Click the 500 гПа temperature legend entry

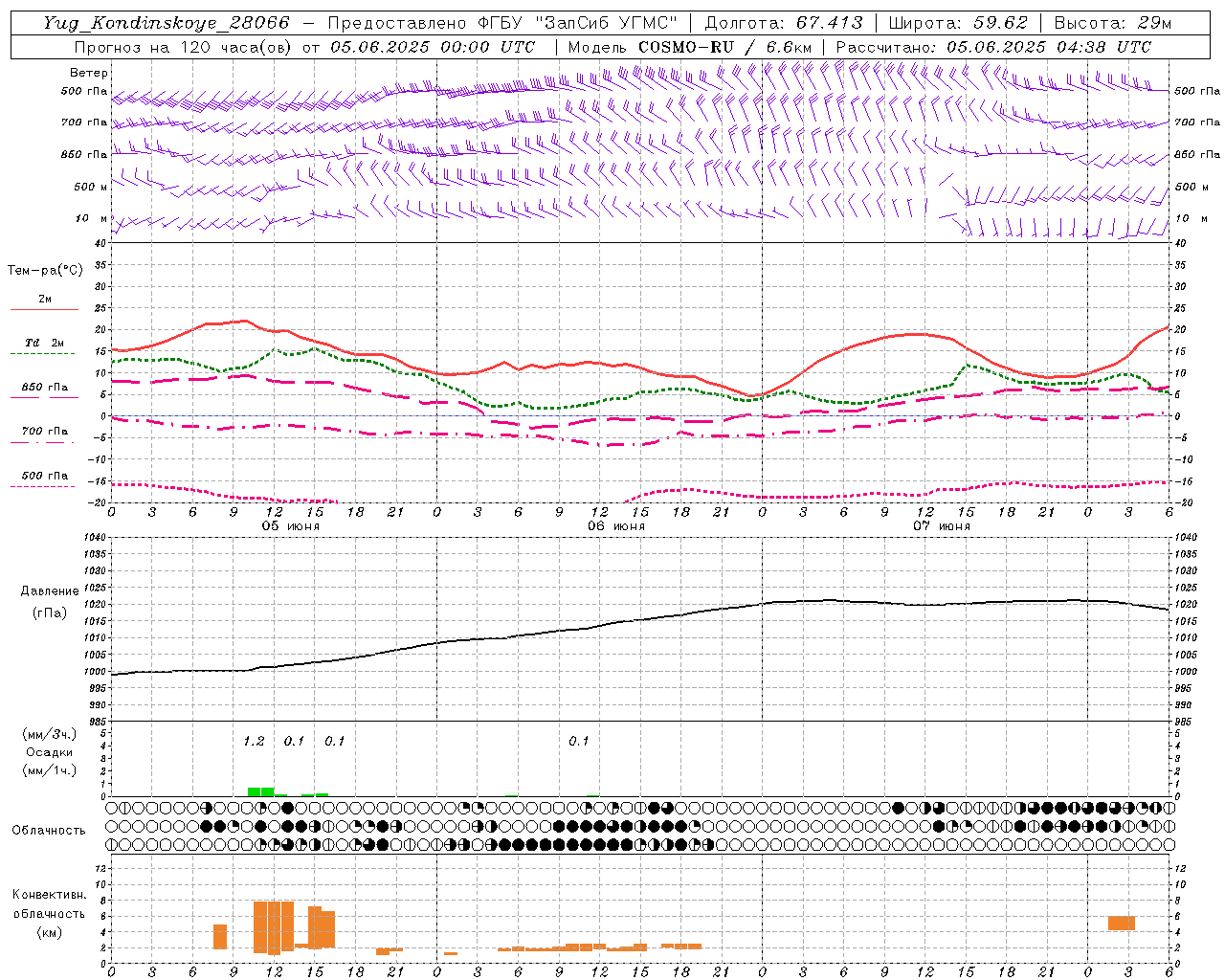point(45,476)
